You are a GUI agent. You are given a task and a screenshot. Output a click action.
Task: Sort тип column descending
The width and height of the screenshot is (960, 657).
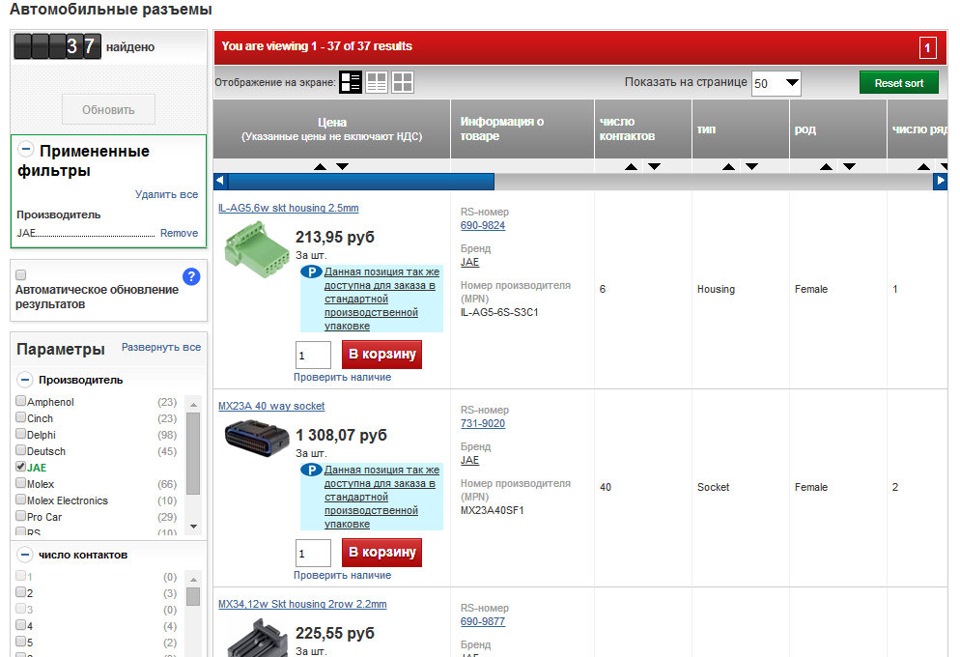[x=752, y=167]
